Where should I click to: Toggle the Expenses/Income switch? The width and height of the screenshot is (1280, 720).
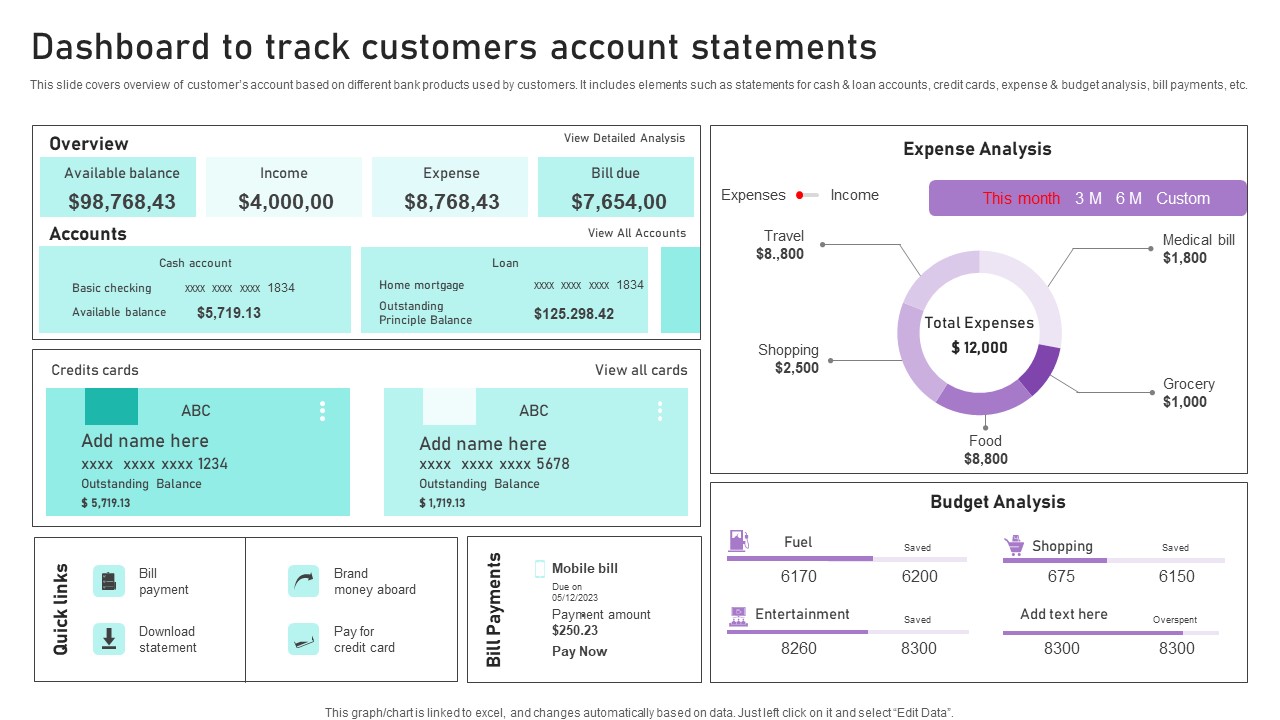[808, 195]
